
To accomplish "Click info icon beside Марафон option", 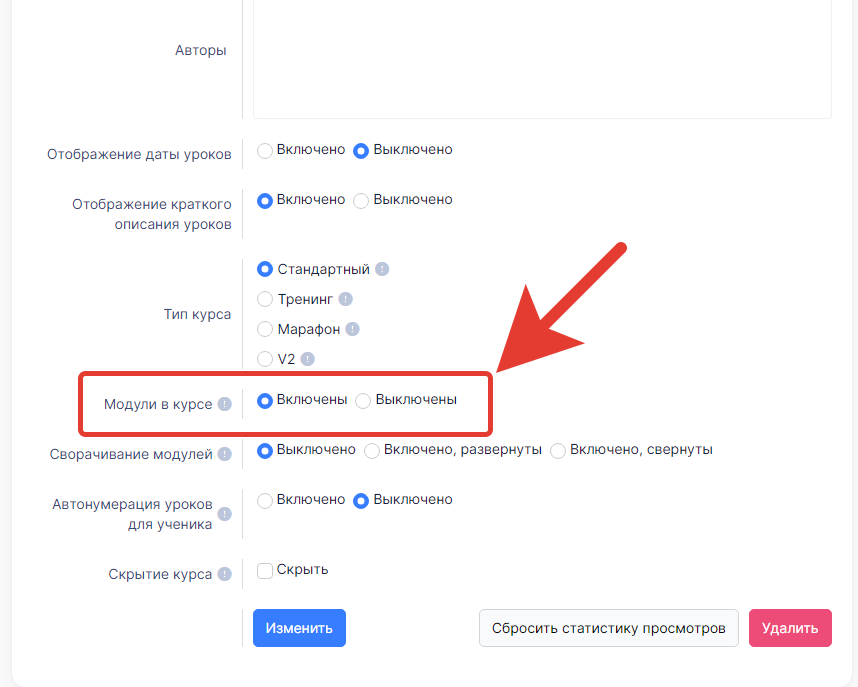I will click(x=352, y=329).
